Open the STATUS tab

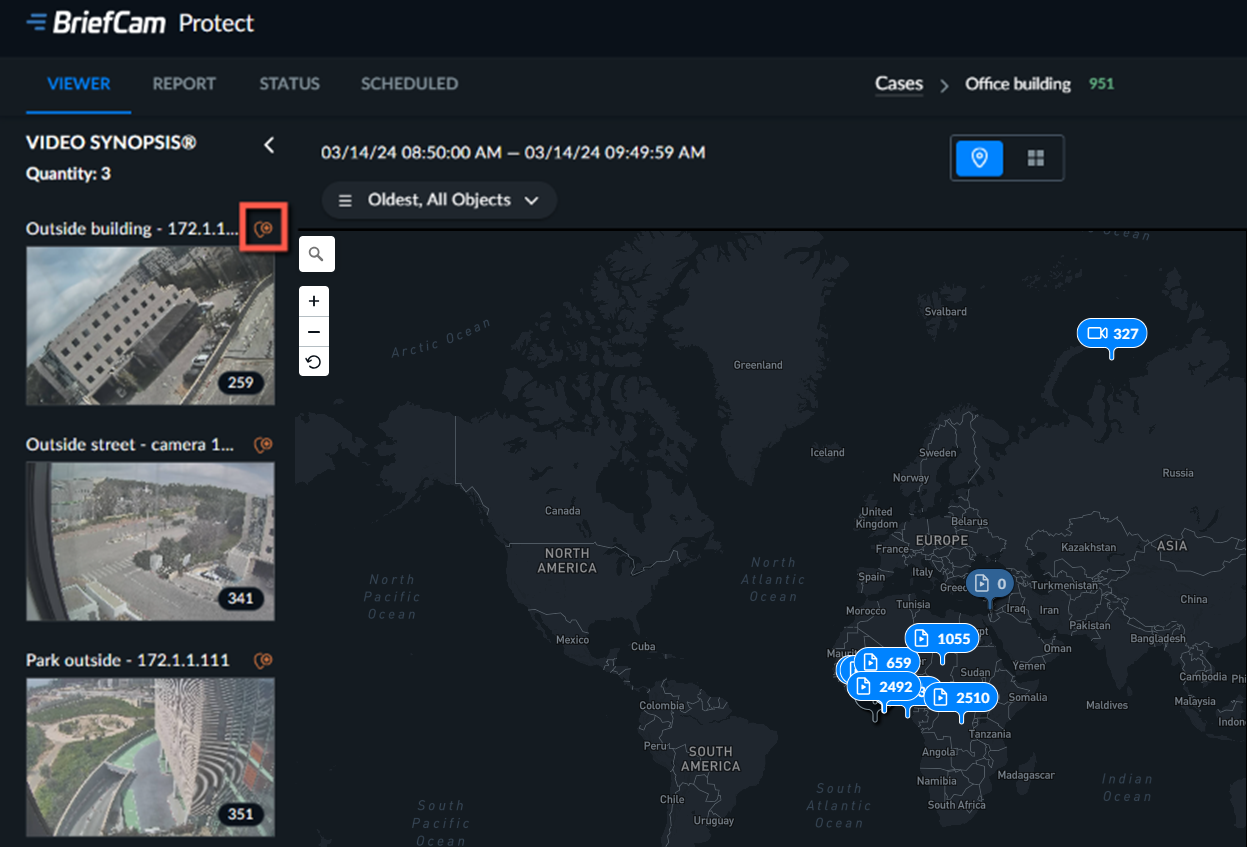tap(289, 84)
